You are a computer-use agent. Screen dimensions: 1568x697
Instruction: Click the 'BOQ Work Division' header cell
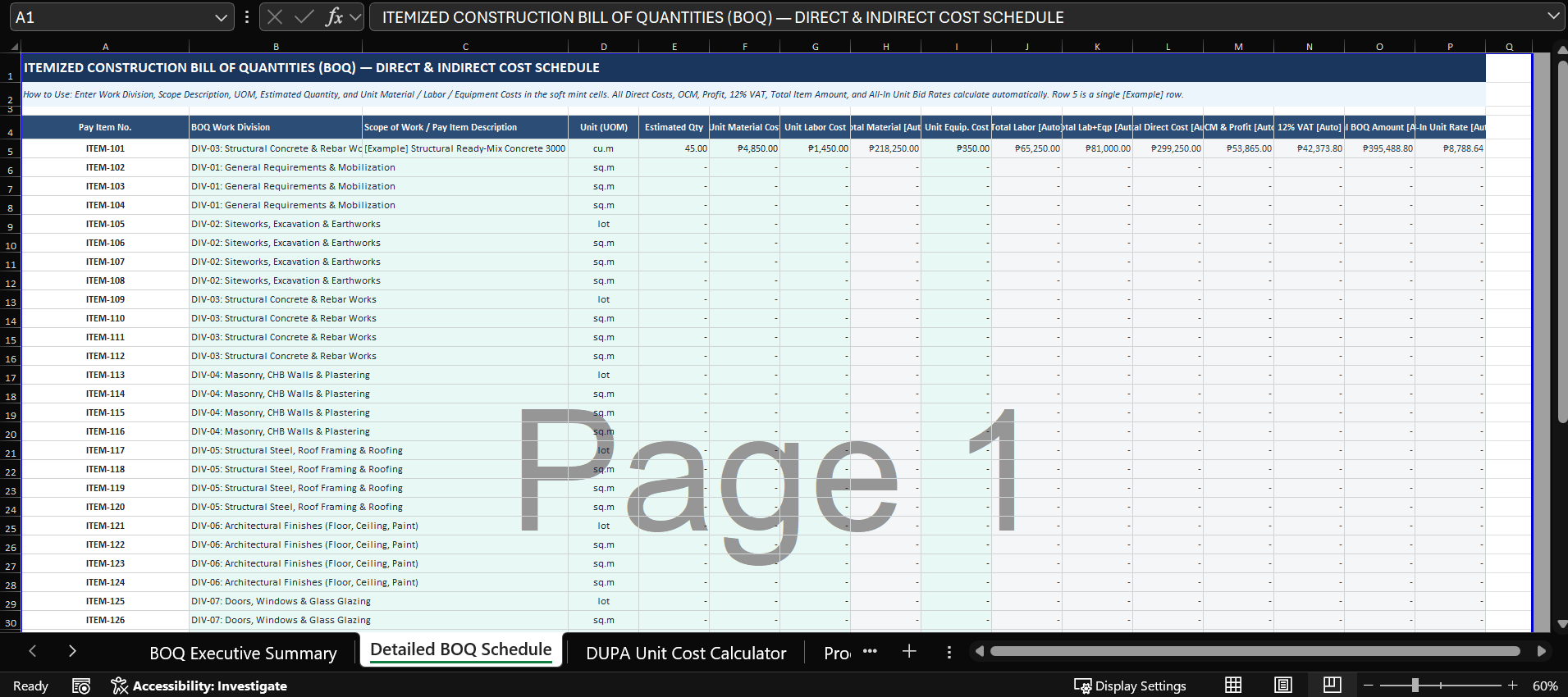tap(276, 127)
